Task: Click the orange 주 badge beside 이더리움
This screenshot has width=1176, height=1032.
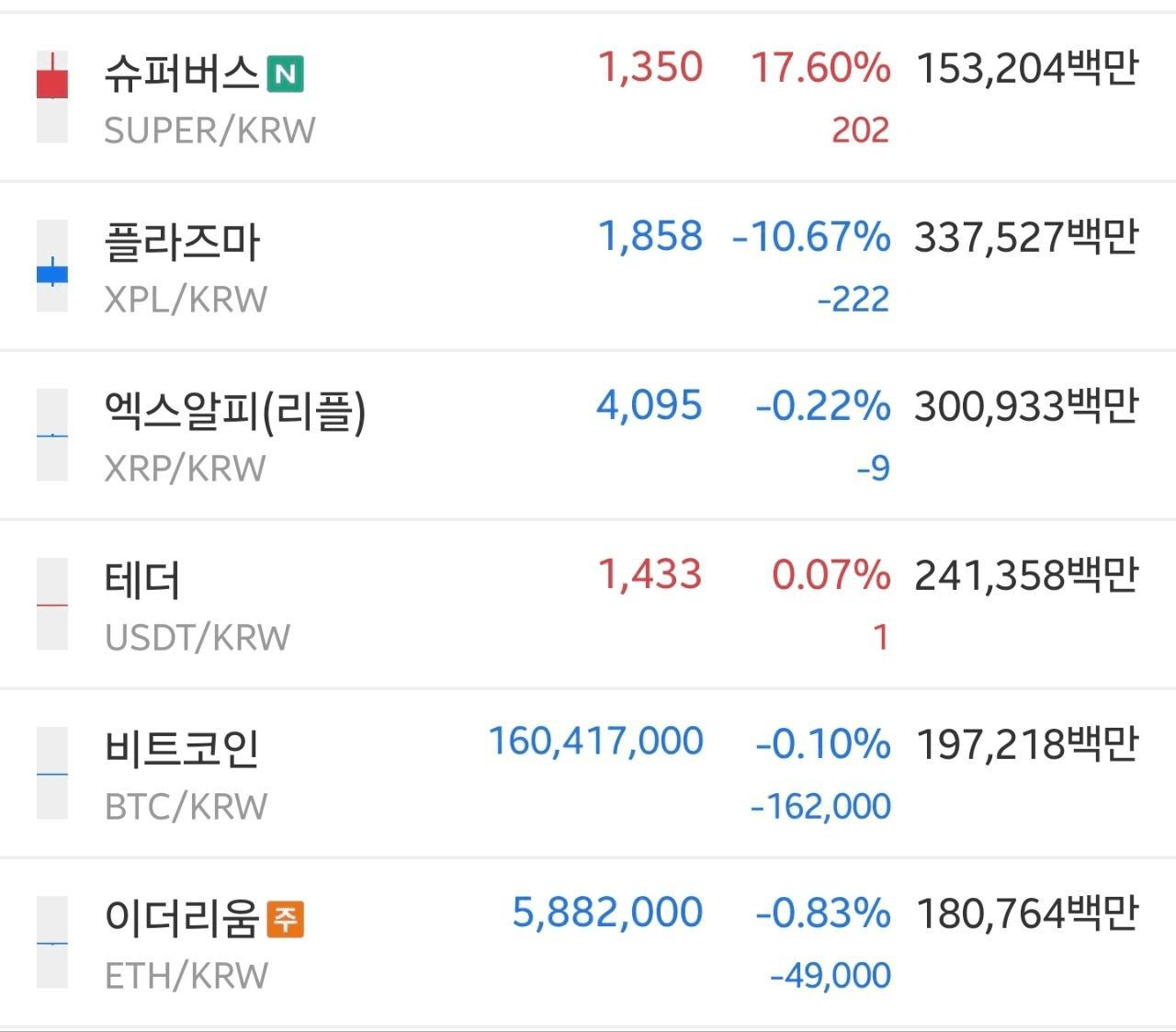Action: pyautogui.click(x=286, y=919)
